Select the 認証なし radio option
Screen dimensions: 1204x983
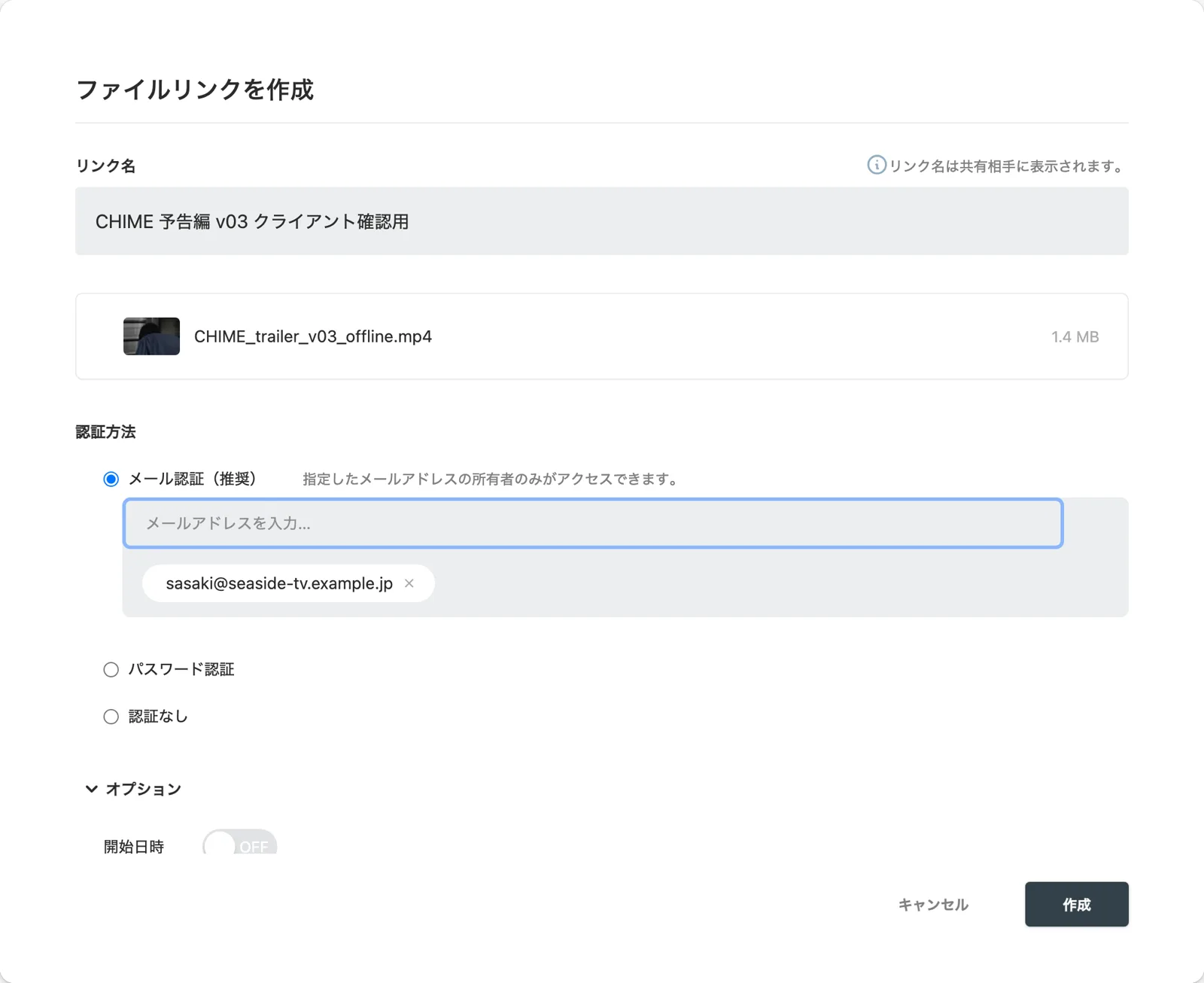pos(111,717)
